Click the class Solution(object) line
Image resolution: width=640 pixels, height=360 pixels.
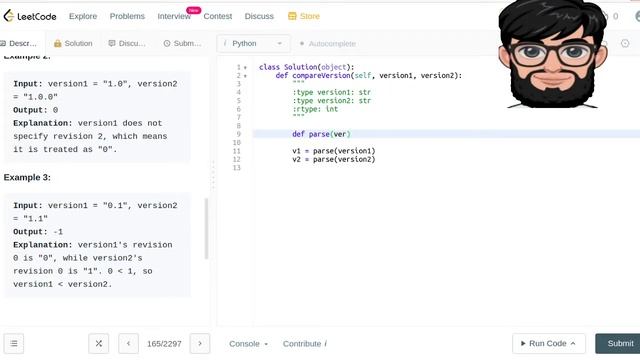[307, 67]
